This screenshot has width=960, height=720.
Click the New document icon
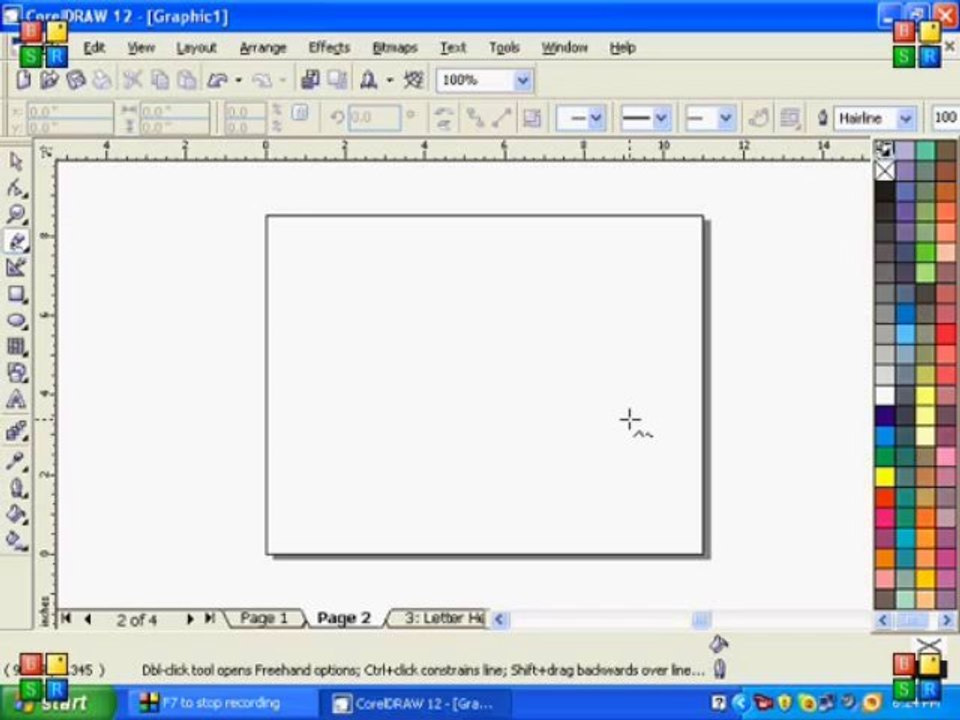(23, 80)
